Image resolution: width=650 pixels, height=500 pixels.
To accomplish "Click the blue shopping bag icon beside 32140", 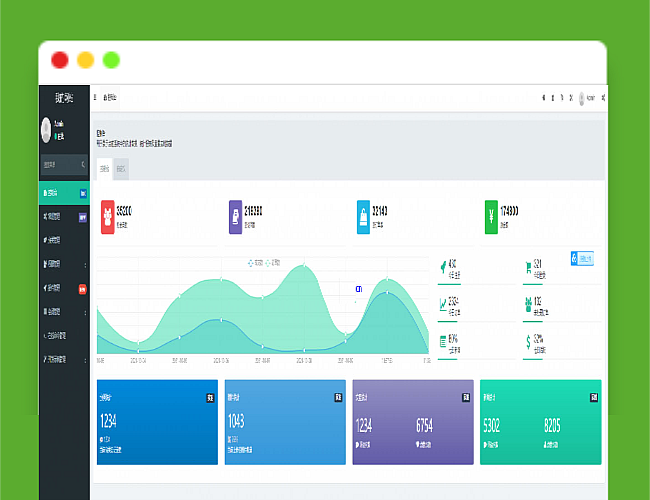I will coord(363,216).
